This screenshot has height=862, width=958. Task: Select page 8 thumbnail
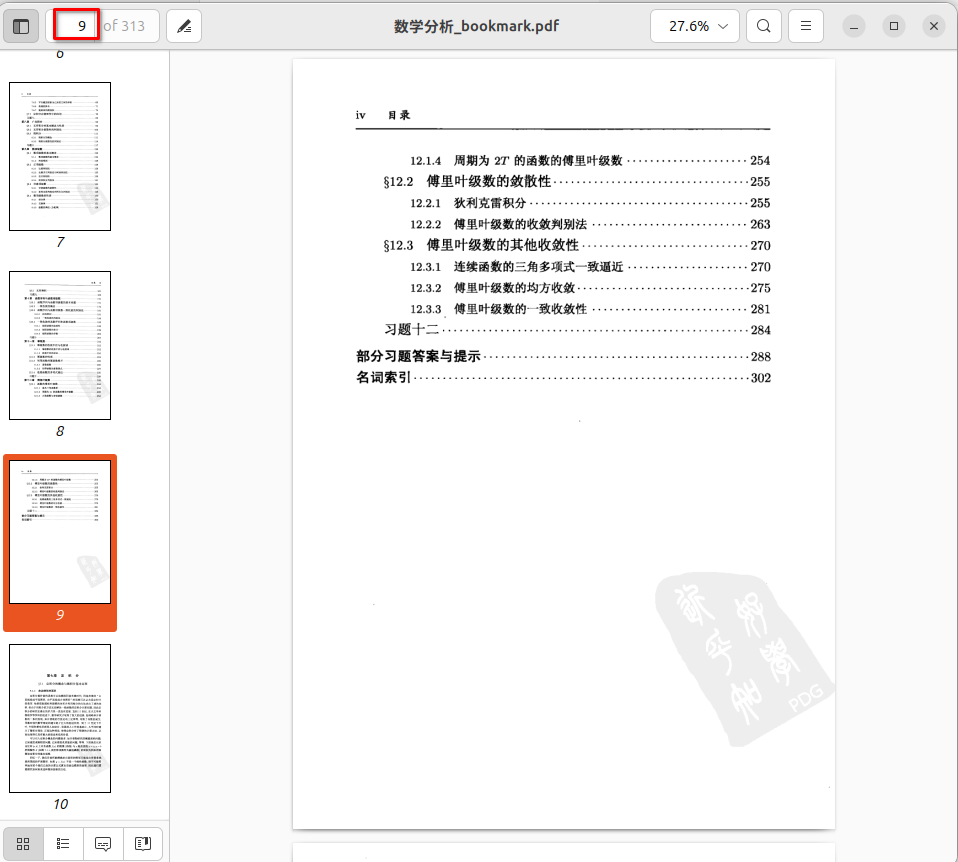(x=60, y=345)
